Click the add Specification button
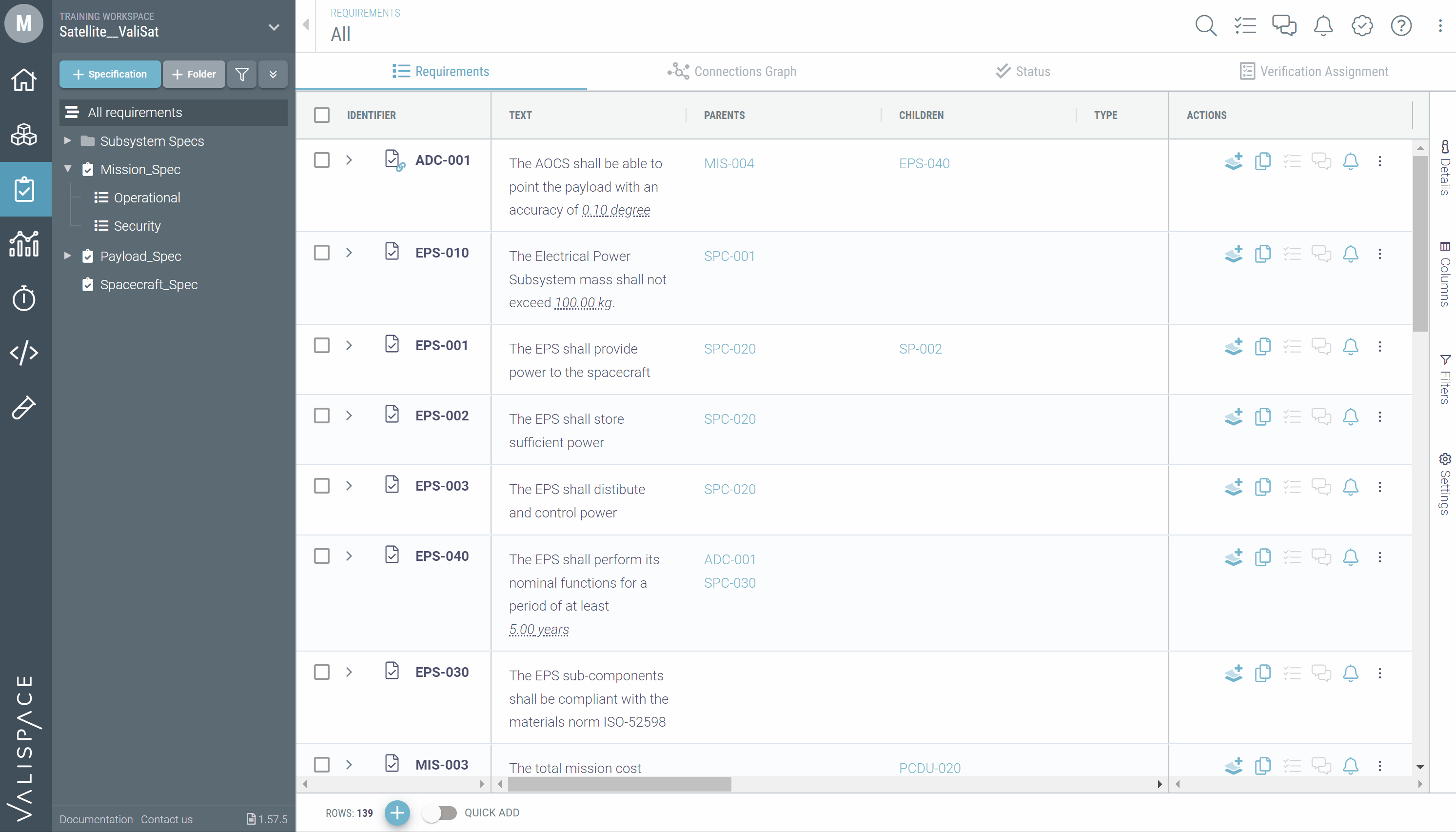 tap(110, 74)
